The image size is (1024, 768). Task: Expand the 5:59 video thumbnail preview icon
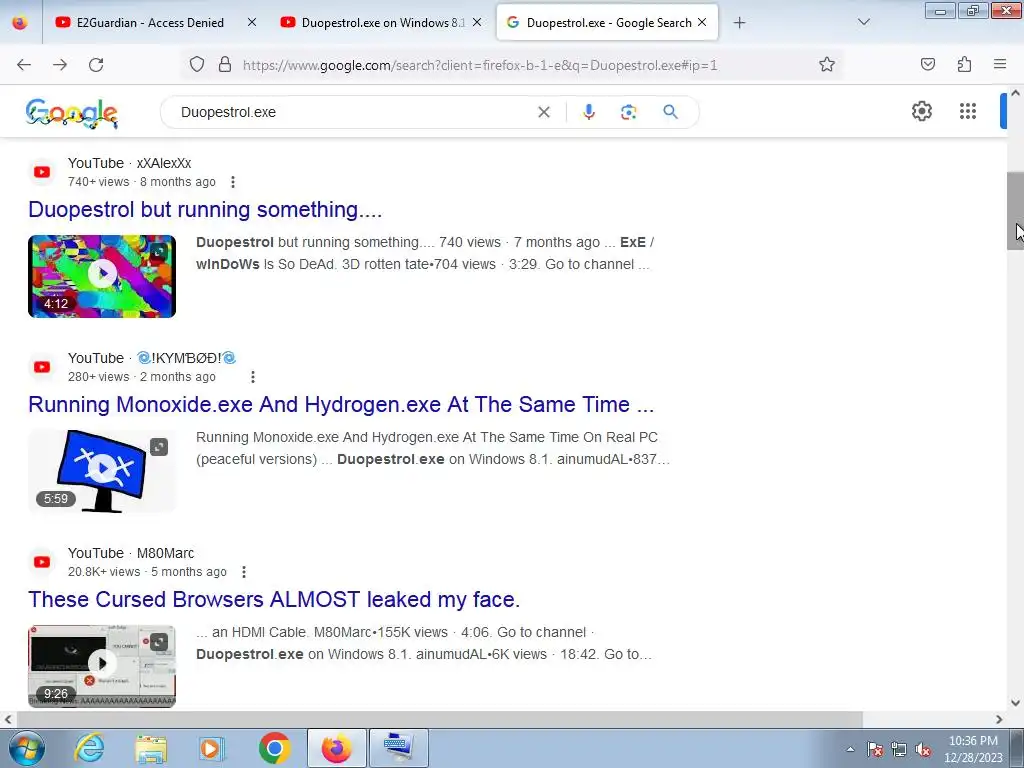pos(159,447)
